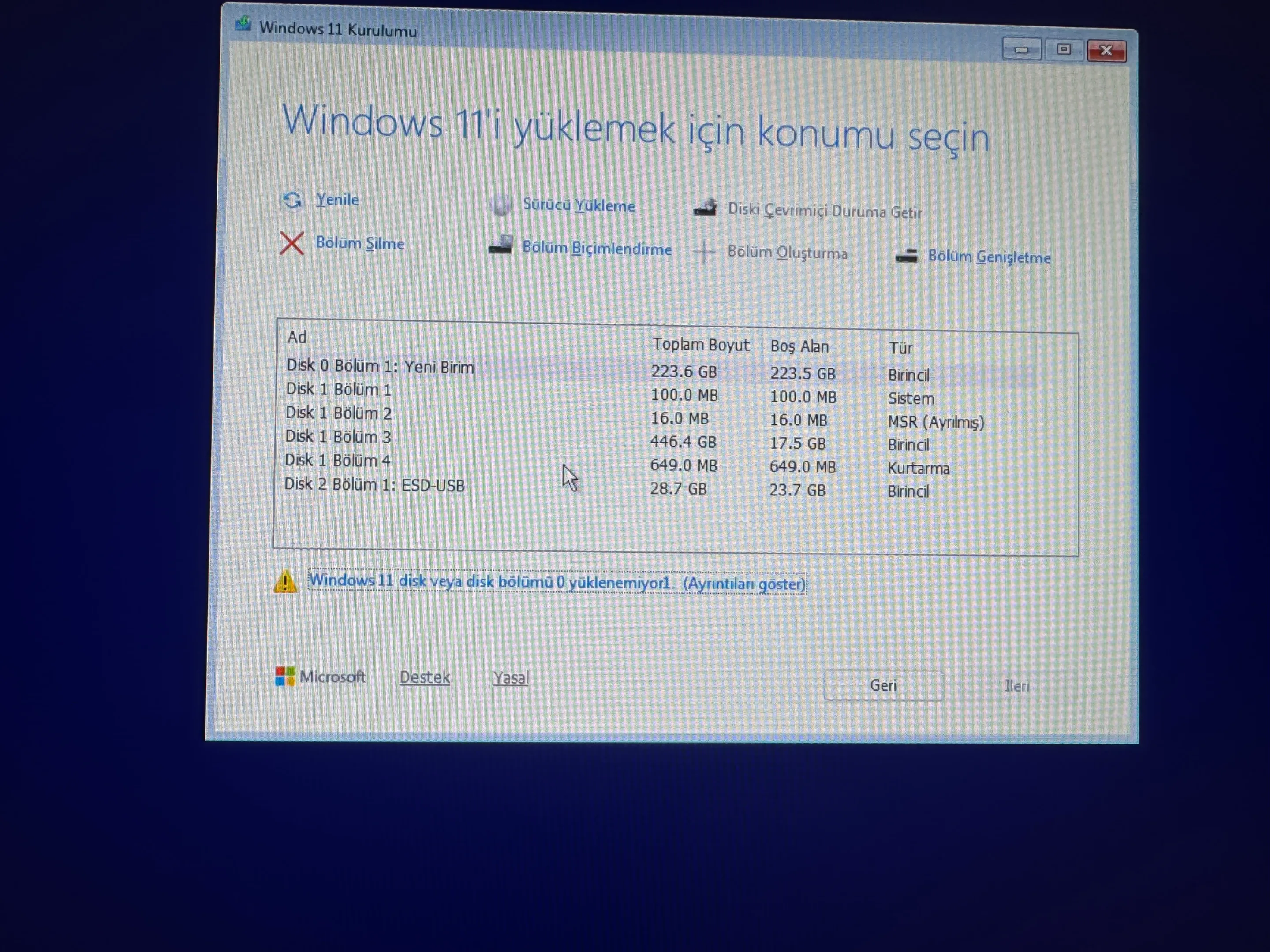Click the Diski Çevrimiçi Duruma Getir icon
This screenshot has width=1270, height=952.
[705, 208]
